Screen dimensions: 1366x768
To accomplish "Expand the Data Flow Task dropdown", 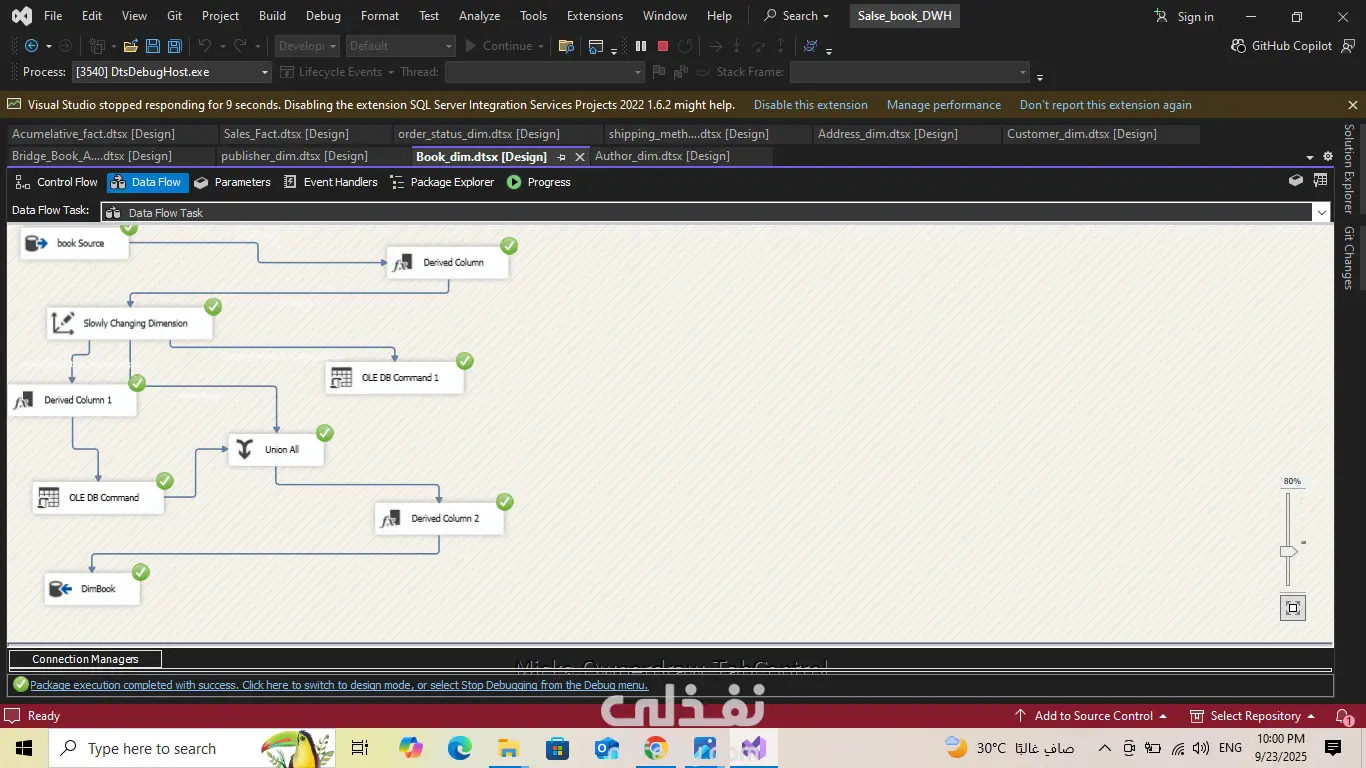I will click(1321, 212).
